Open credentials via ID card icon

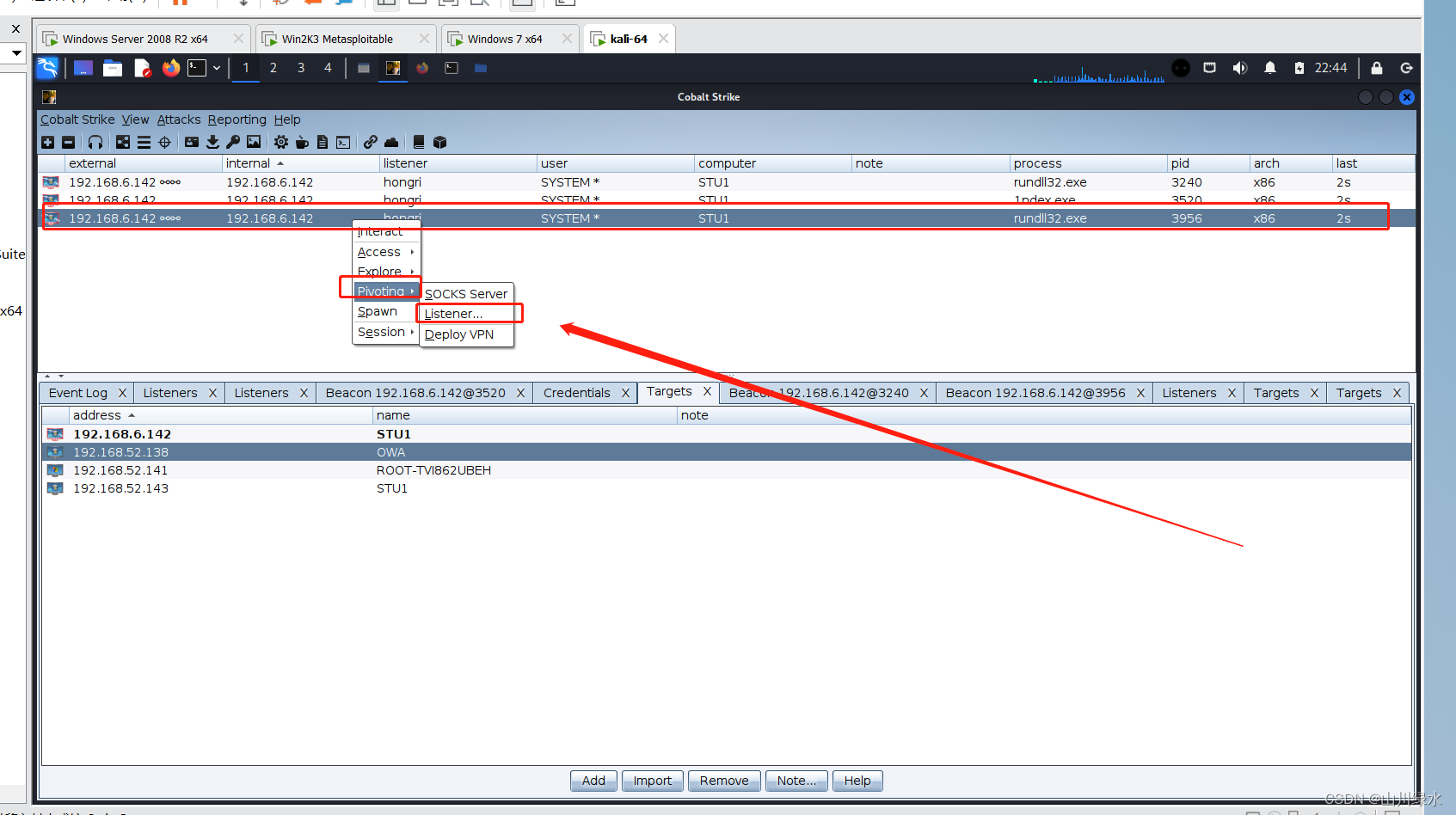[x=191, y=142]
